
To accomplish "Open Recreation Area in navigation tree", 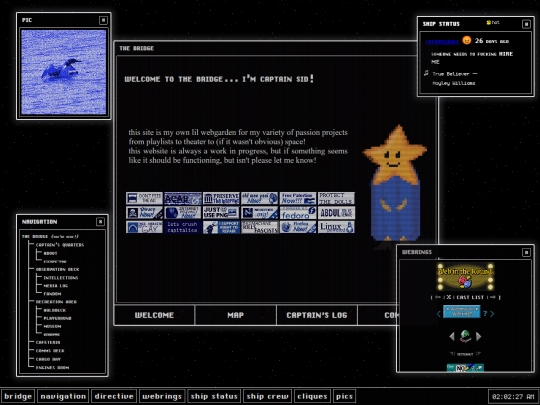I will pyautogui.click(x=56, y=302).
